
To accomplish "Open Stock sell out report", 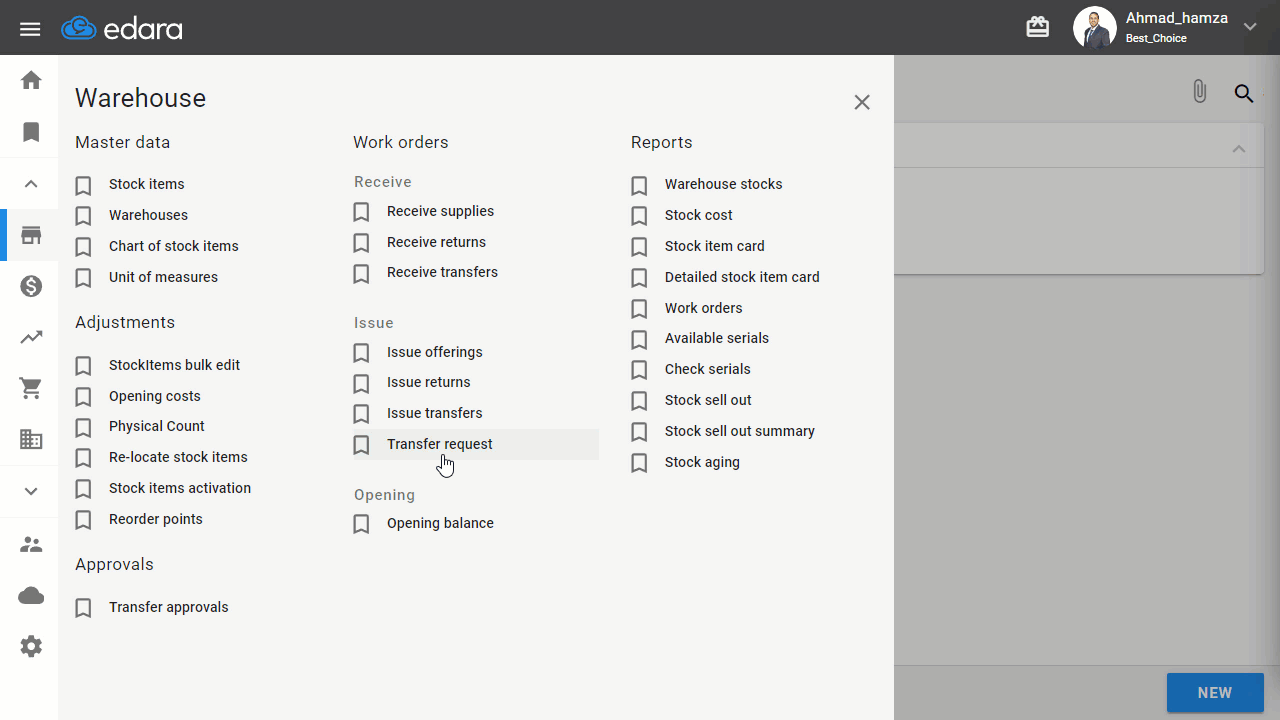I will click(708, 400).
